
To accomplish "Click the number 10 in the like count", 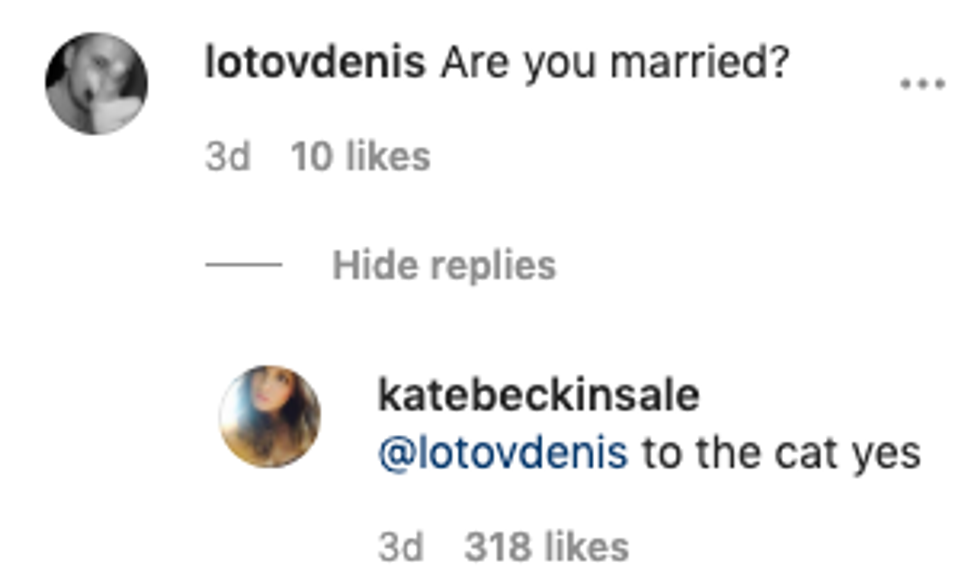I will point(309,156).
